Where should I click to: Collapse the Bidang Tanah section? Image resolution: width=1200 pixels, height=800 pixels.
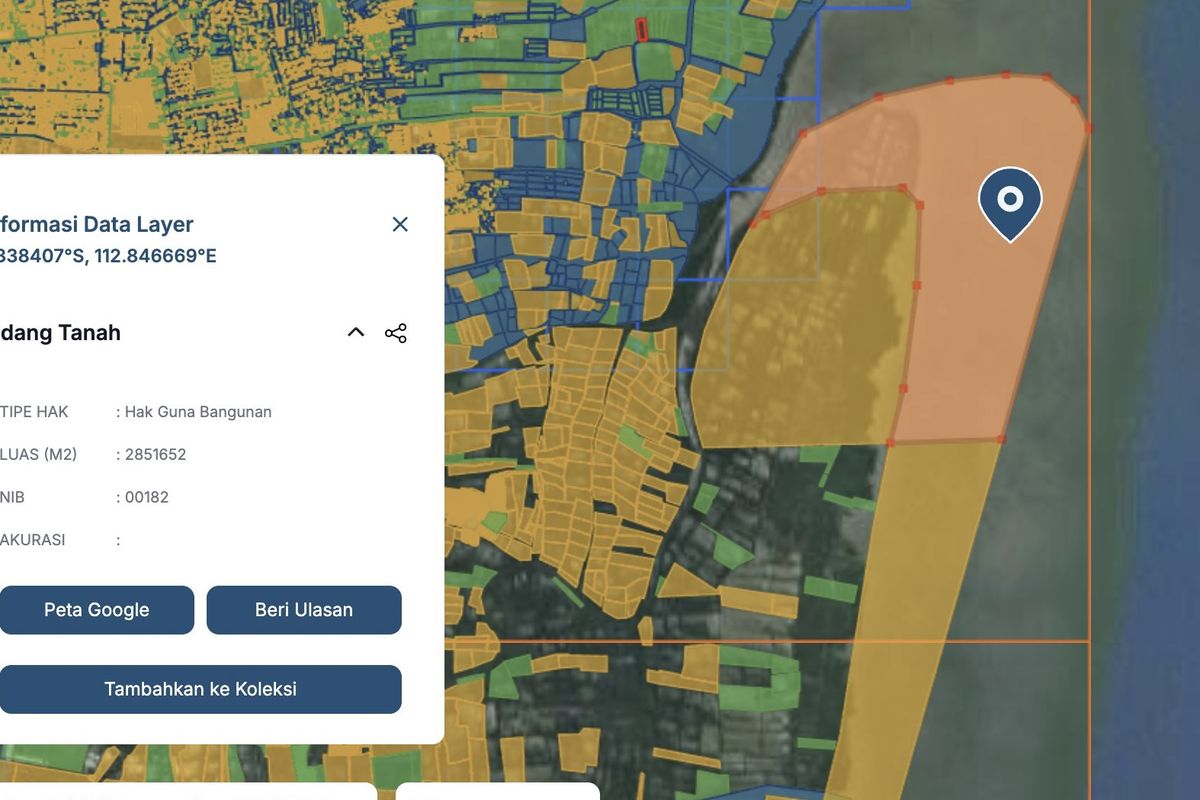coord(356,333)
